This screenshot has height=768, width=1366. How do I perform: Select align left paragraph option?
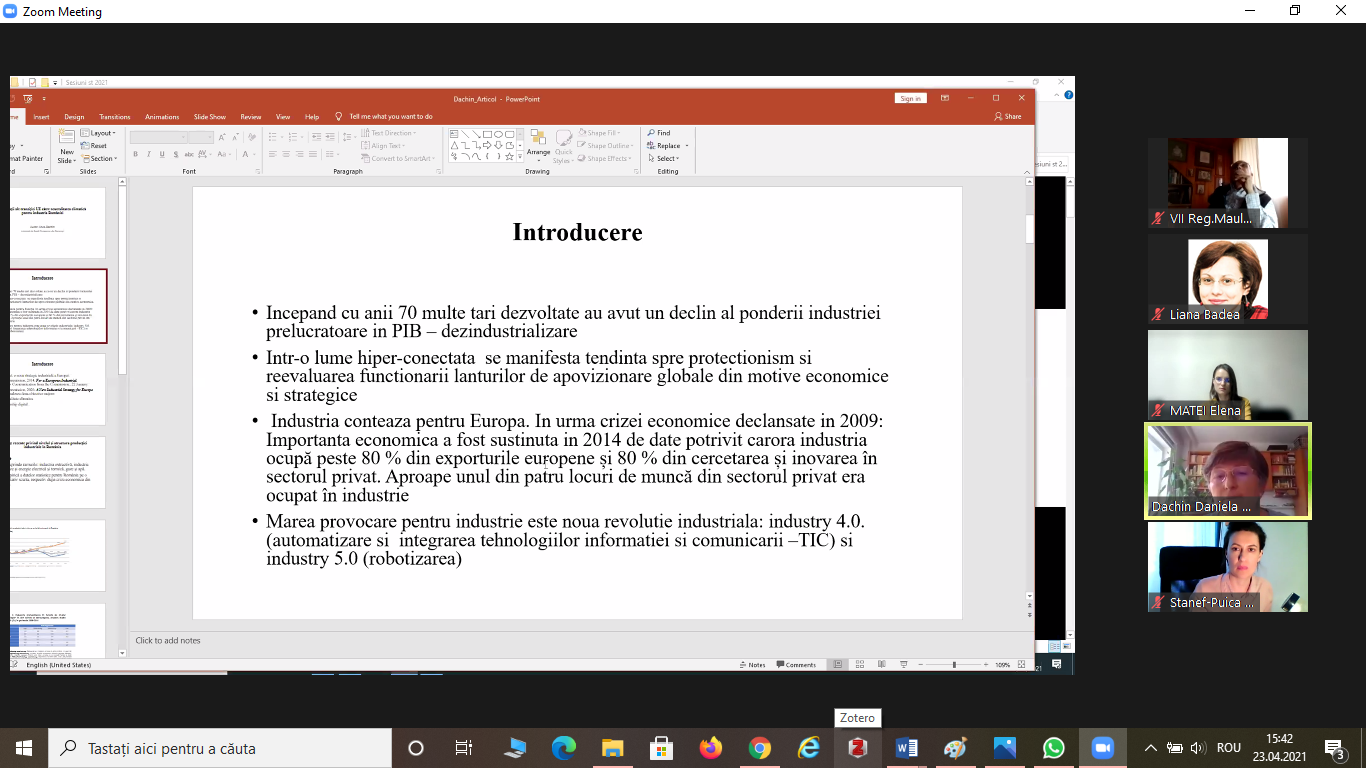click(273, 154)
